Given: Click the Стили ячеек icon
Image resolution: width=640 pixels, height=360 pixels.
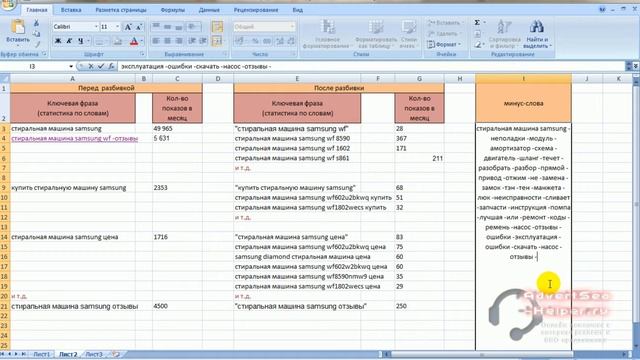Looking at the screenshot, I should coord(408,27).
